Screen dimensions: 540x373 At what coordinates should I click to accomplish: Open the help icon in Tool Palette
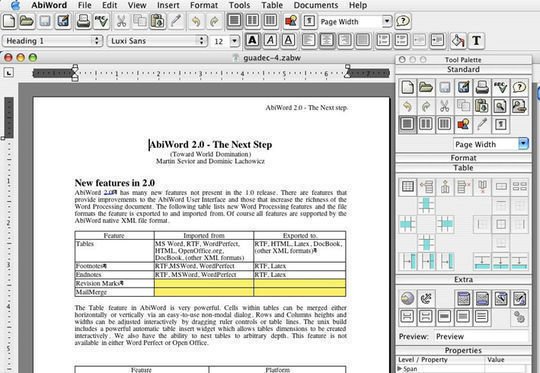519,87
